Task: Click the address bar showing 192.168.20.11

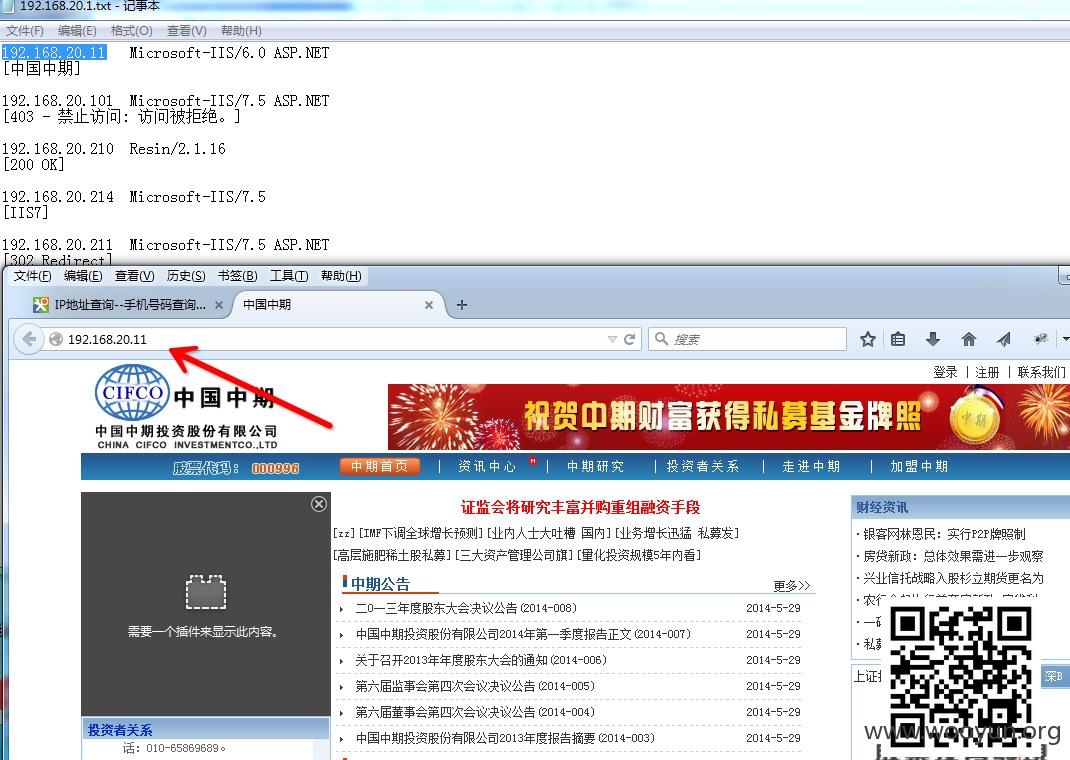Action: click(x=328, y=339)
